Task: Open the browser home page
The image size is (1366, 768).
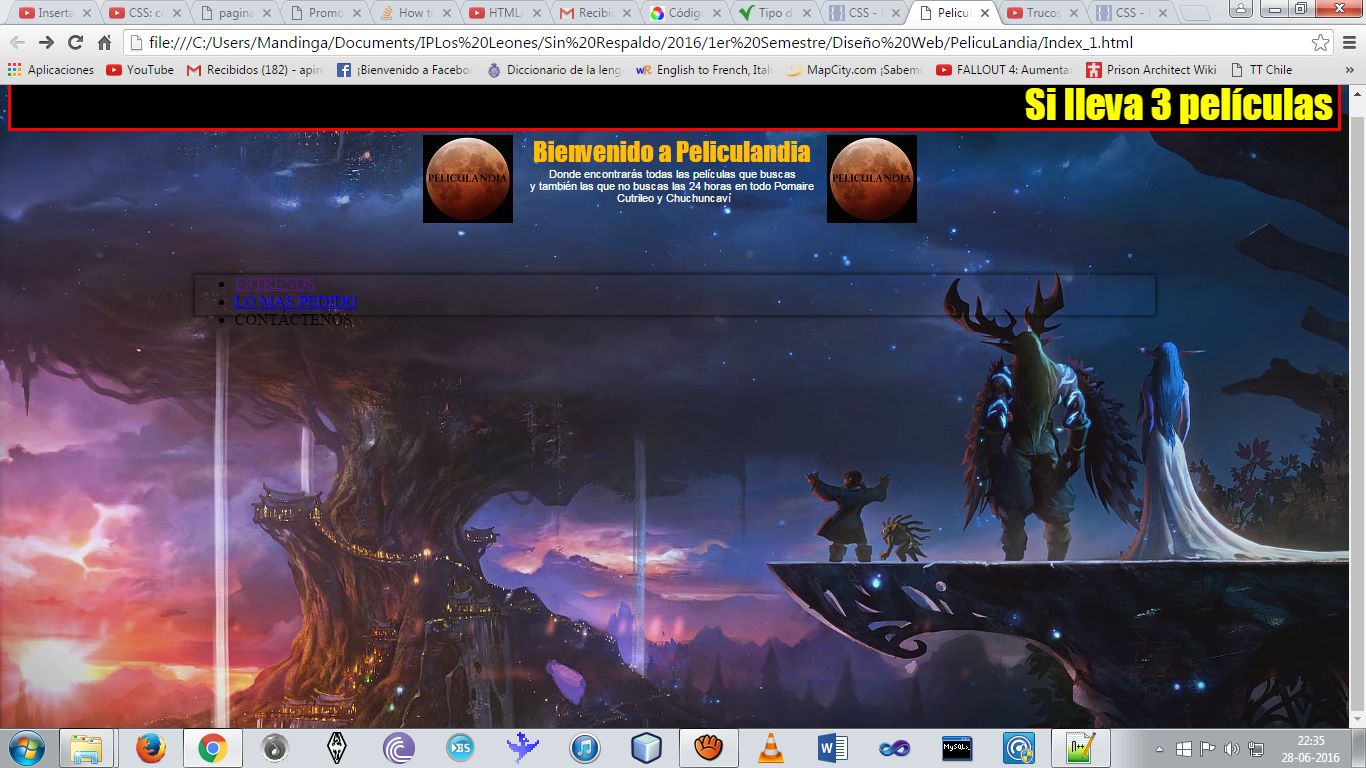Action: [104, 43]
